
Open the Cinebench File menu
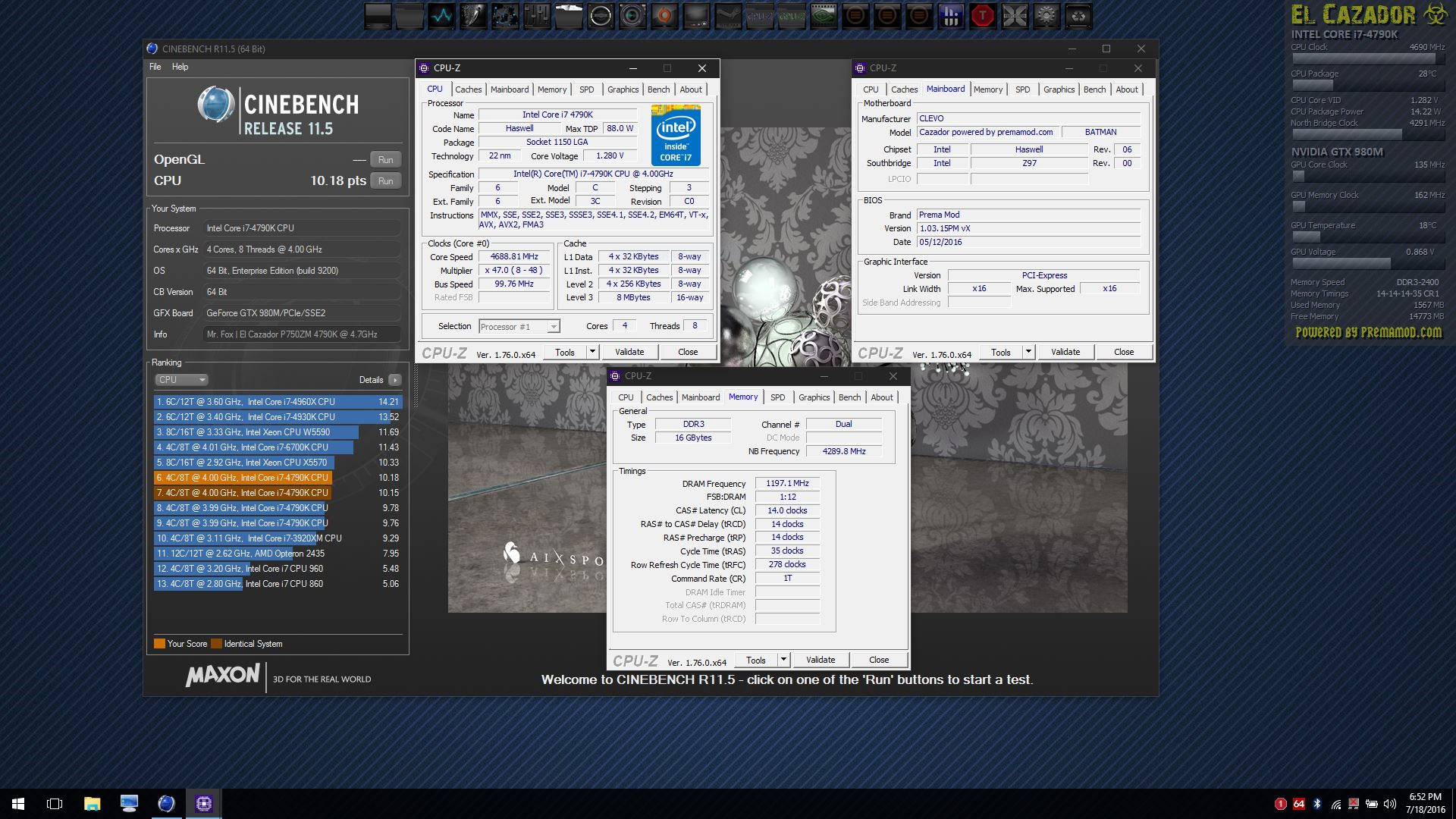coord(155,67)
